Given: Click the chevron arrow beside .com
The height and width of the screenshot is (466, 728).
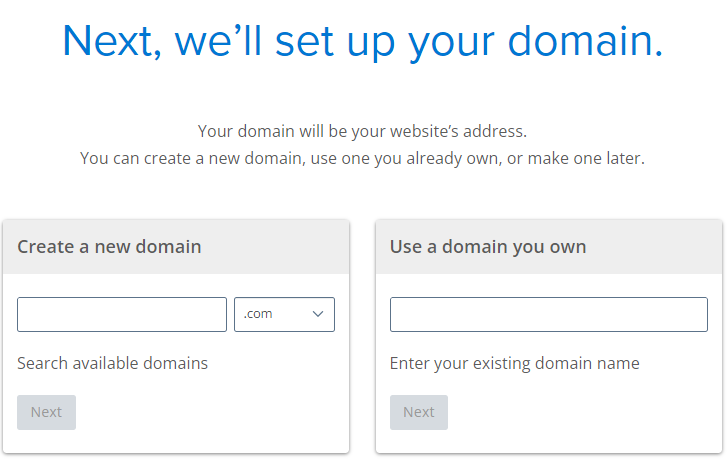Looking at the screenshot, I should point(318,314).
